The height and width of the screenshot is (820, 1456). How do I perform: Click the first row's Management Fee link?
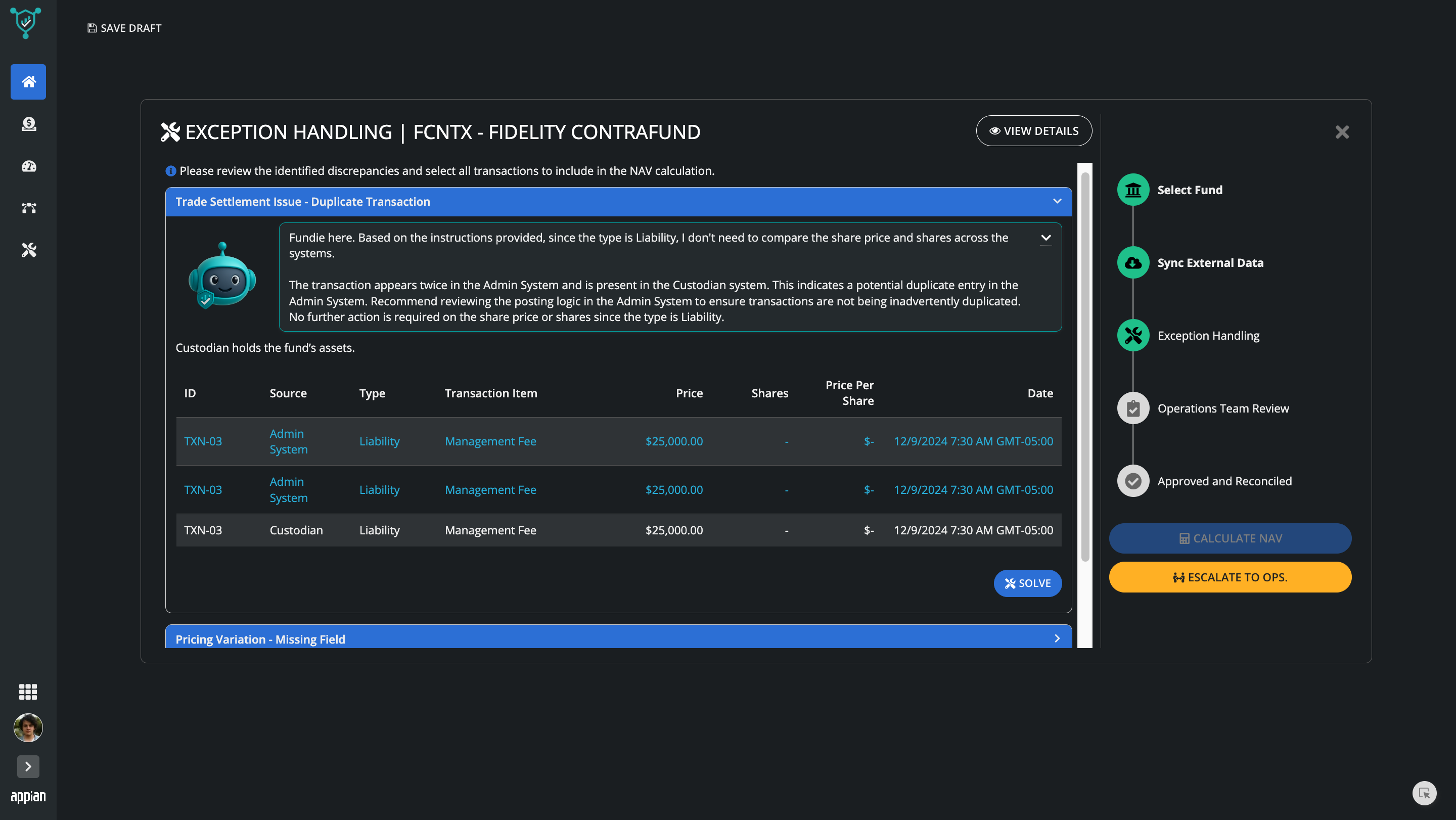(x=490, y=441)
